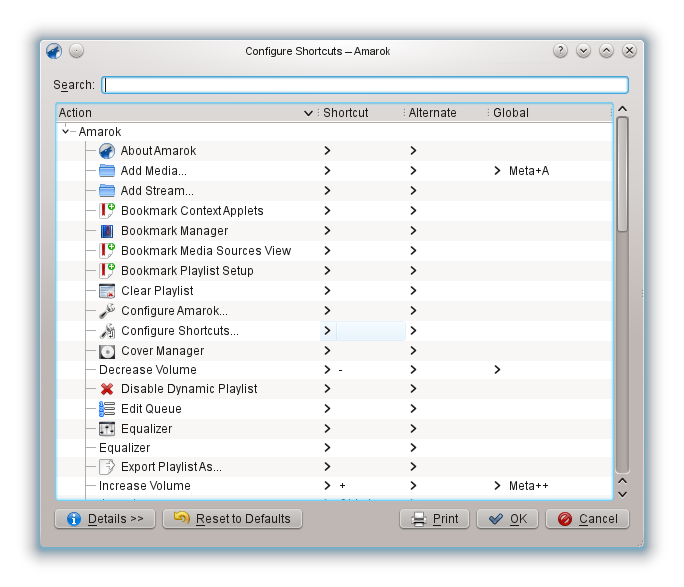Select the Bookmark Manager row text
The height and width of the screenshot is (587, 684).
coord(174,231)
